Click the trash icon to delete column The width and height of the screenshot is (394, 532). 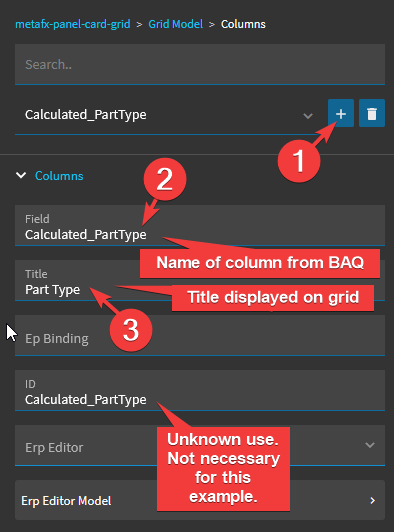pos(372,113)
